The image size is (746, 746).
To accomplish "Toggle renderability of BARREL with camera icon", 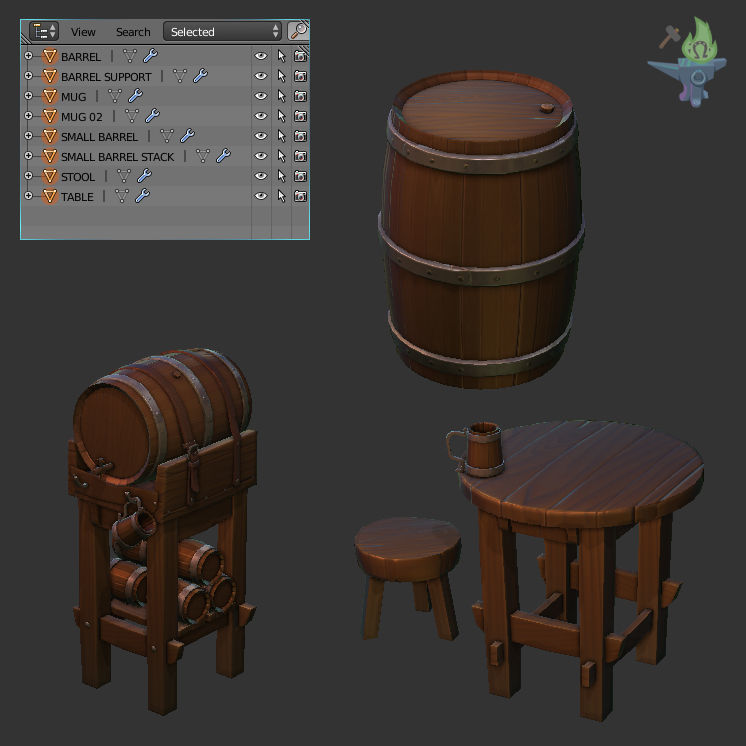I will pos(300,56).
